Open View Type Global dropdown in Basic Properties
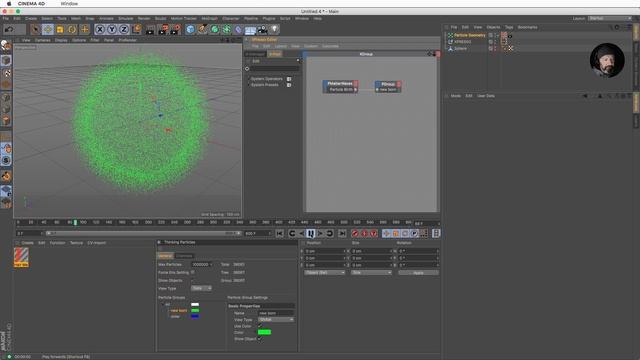640x360 pixels. click(276, 320)
